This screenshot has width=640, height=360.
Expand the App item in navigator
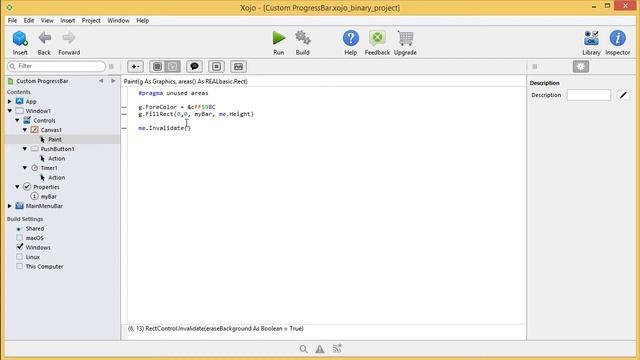(10, 101)
